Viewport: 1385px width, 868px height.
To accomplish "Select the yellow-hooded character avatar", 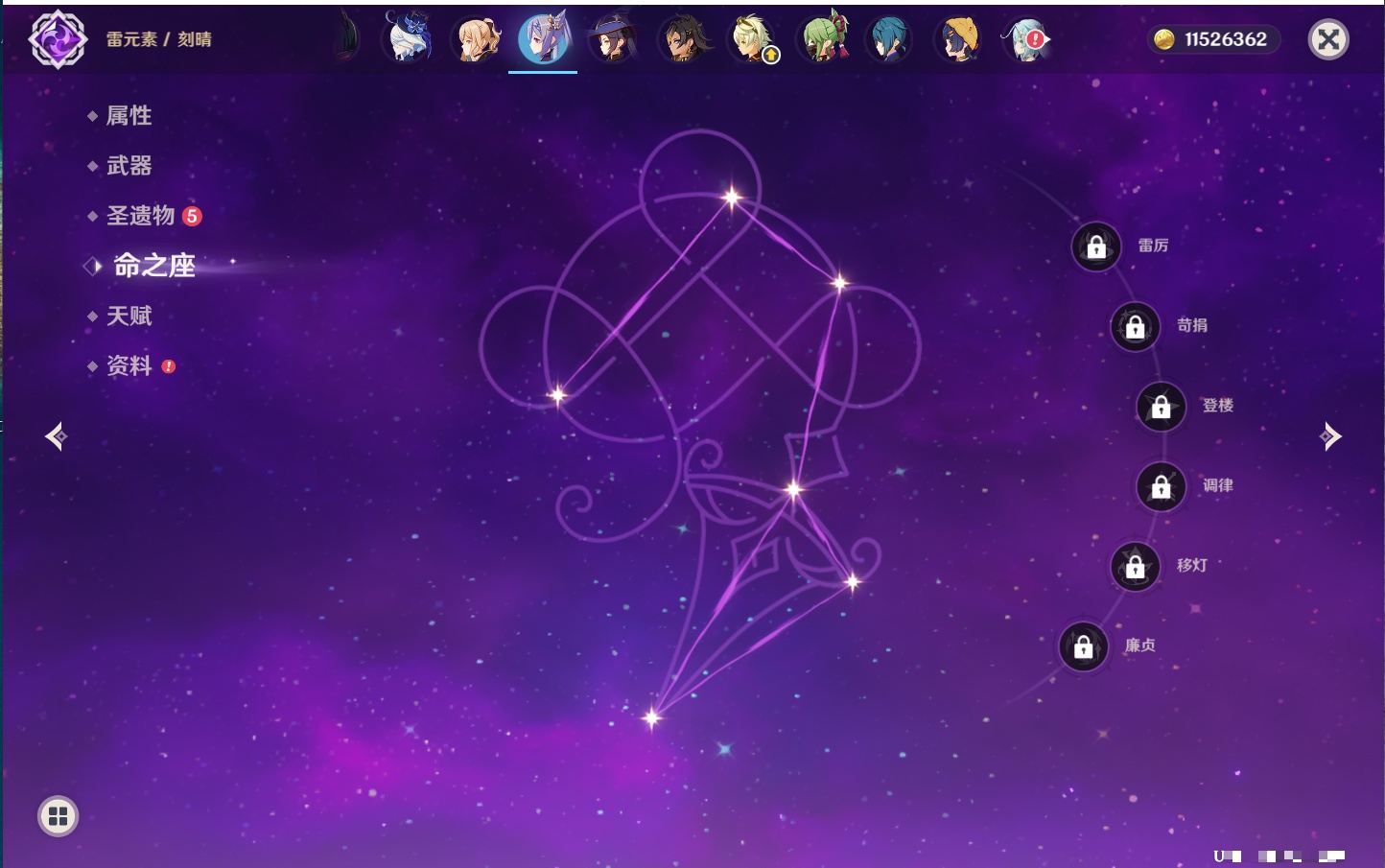I will click(958, 39).
